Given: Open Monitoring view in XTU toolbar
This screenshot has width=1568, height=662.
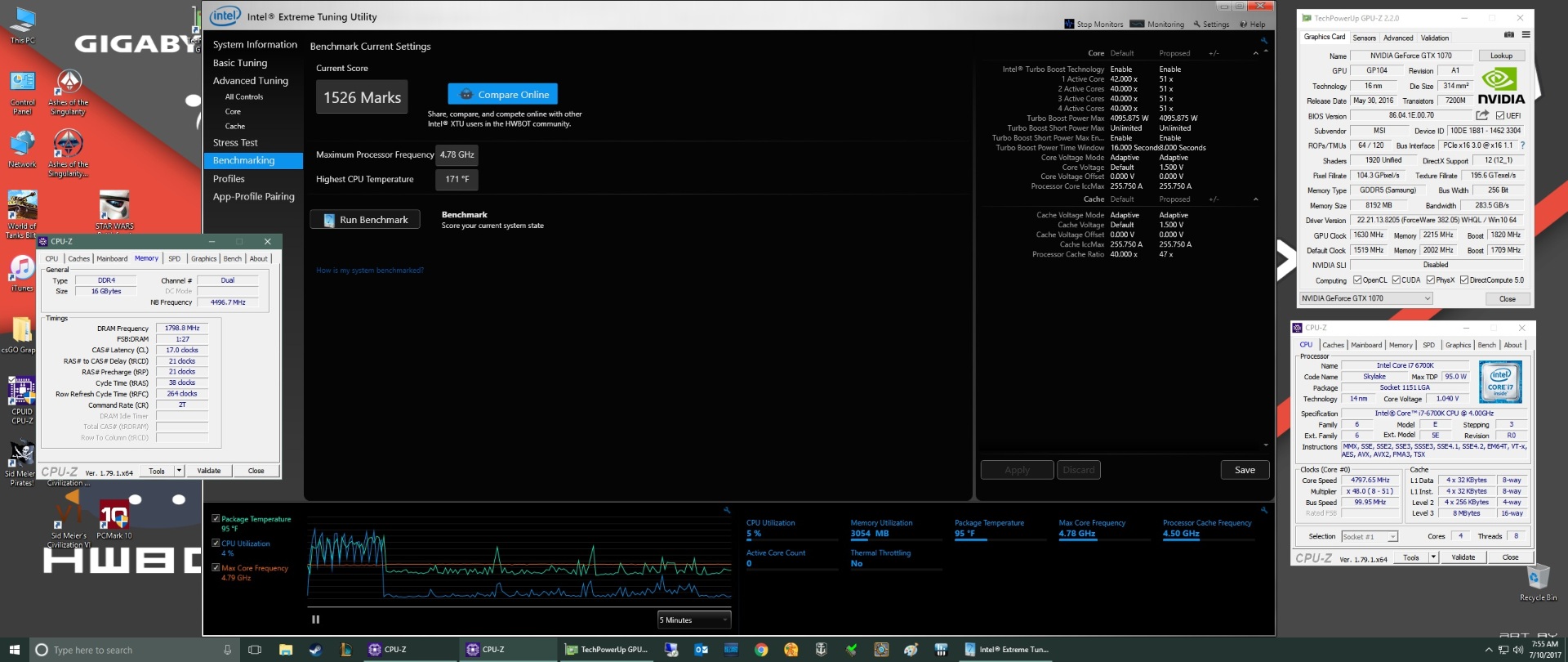Looking at the screenshot, I should pos(1157,24).
